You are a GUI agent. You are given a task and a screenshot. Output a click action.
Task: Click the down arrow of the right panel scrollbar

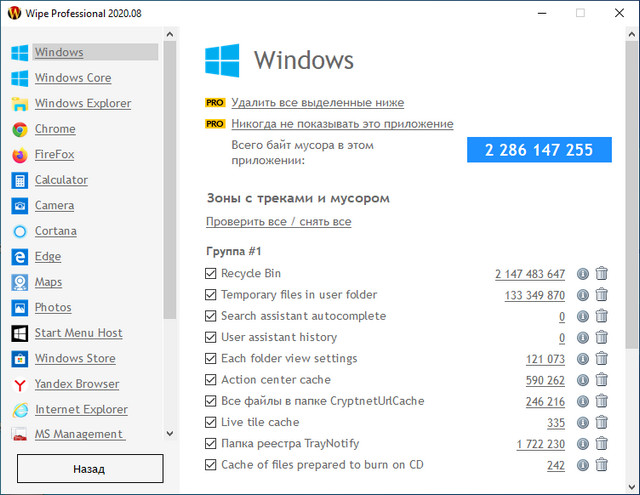[631, 485]
